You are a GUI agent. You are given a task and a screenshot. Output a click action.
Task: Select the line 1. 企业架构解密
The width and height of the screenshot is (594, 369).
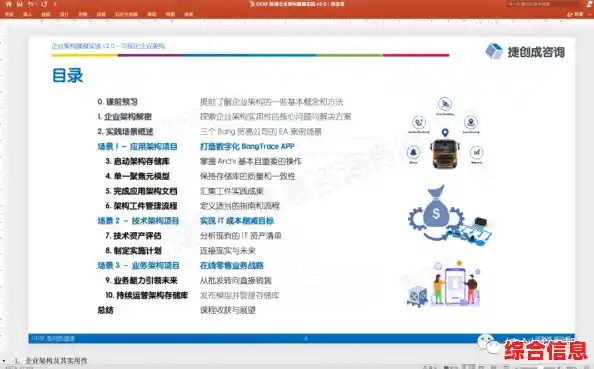(124, 116)
